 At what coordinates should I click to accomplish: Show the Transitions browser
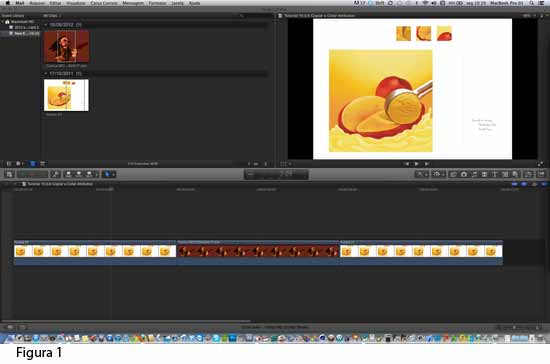(484, 174)
